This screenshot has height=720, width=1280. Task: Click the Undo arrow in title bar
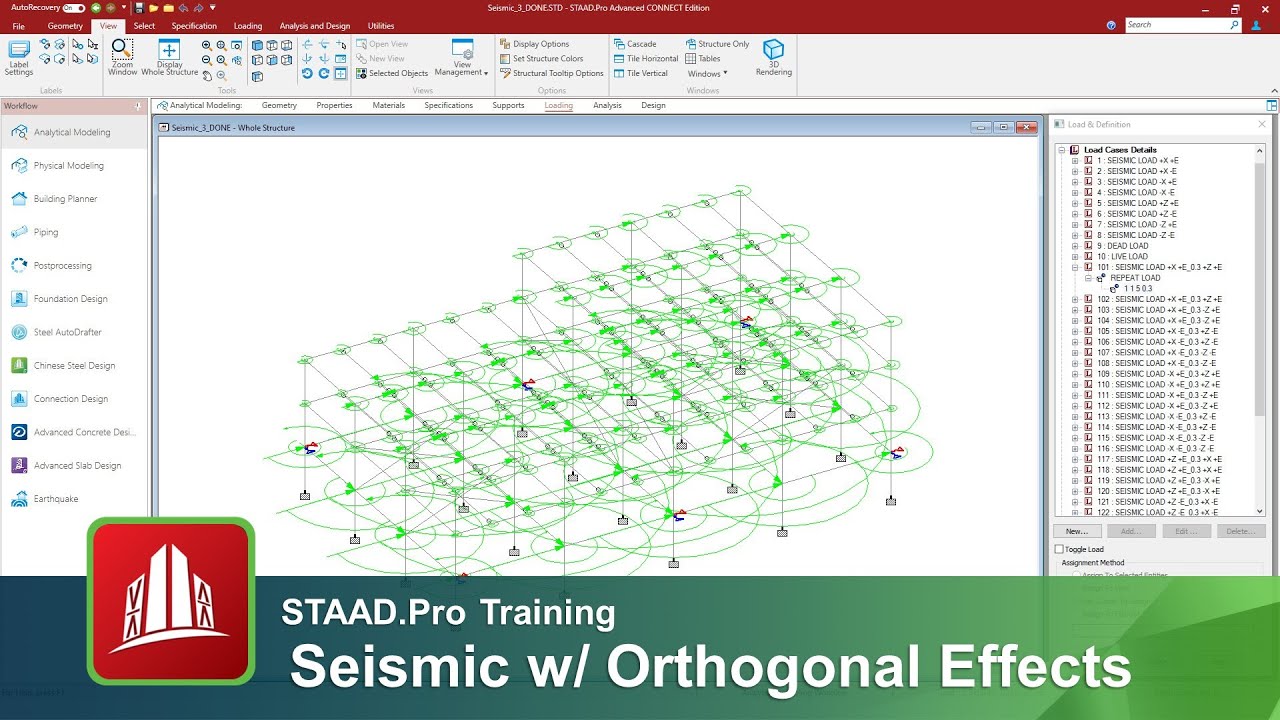pyautogui.click(x=183, y=8)
